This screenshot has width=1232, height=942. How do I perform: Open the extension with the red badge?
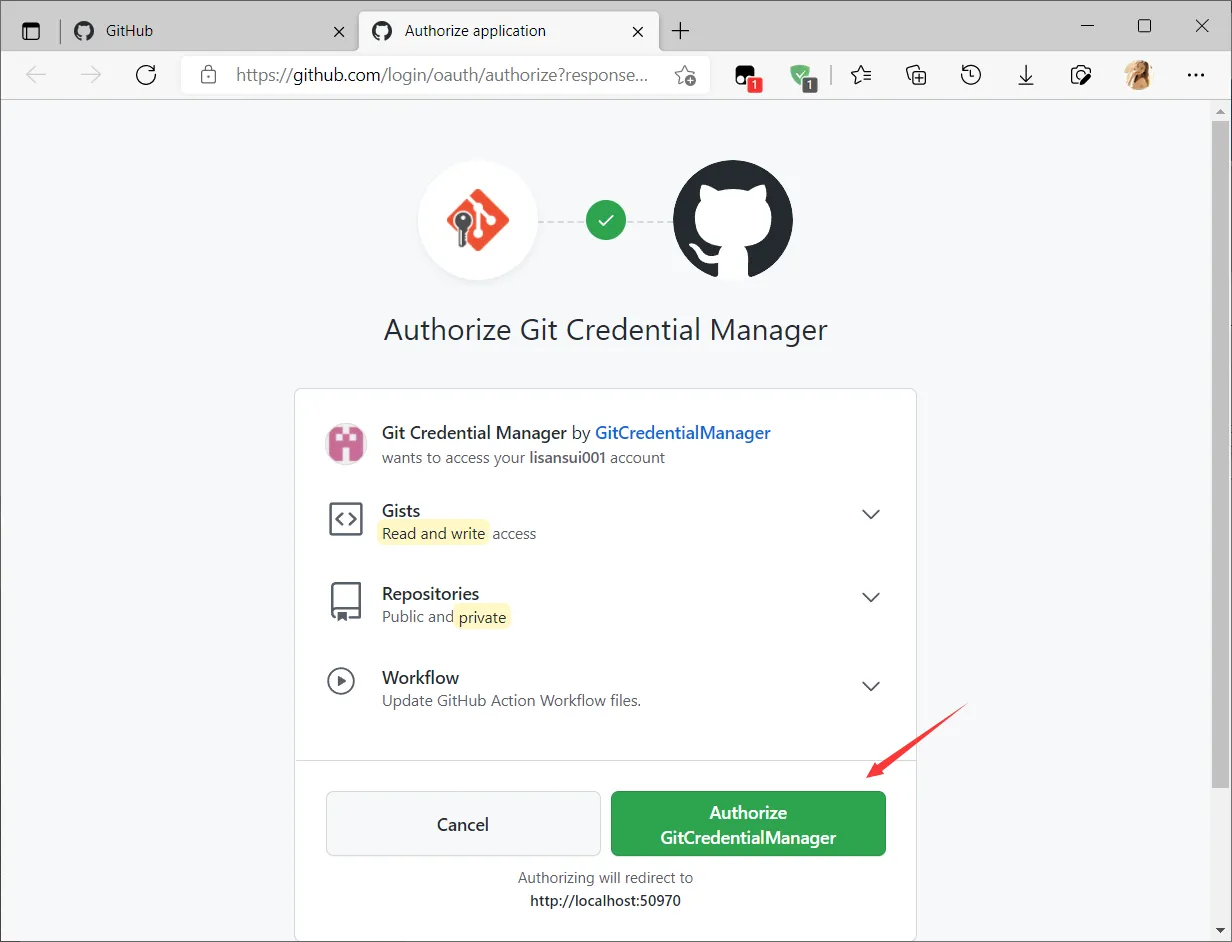pyautogui.click(x=747, y=76)
